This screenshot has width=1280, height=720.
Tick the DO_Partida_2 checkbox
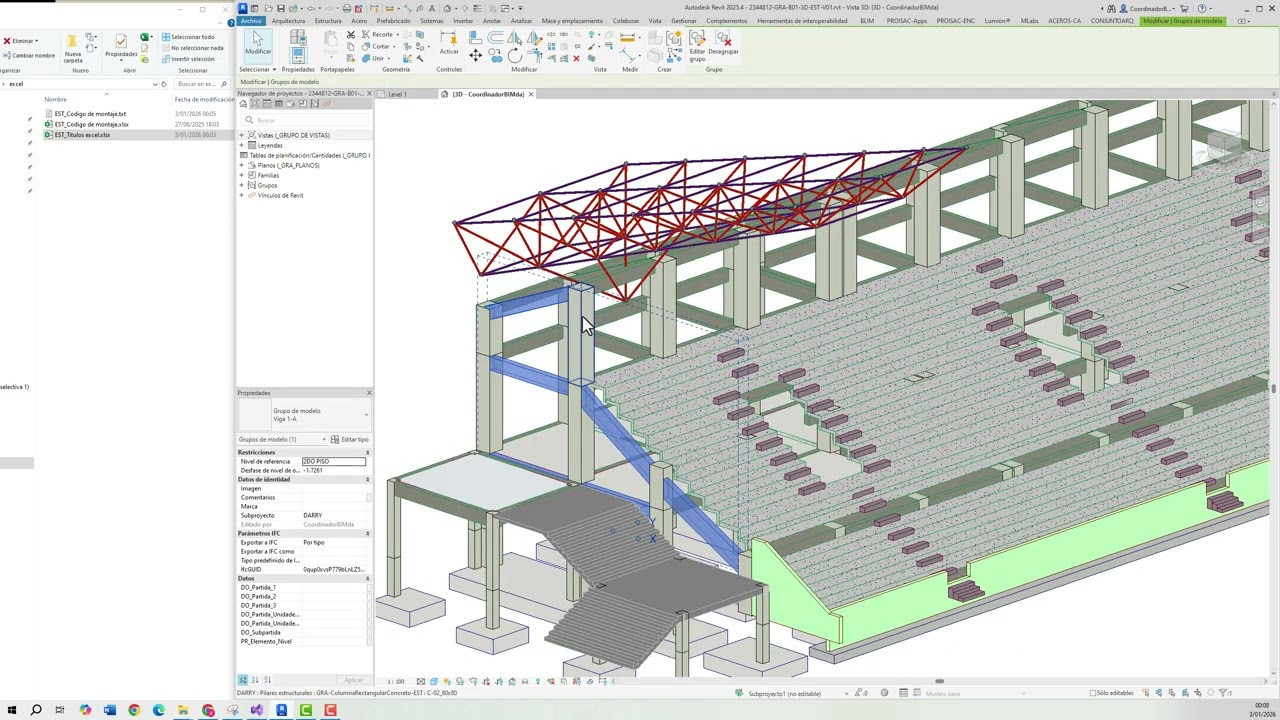click(368, 596)
